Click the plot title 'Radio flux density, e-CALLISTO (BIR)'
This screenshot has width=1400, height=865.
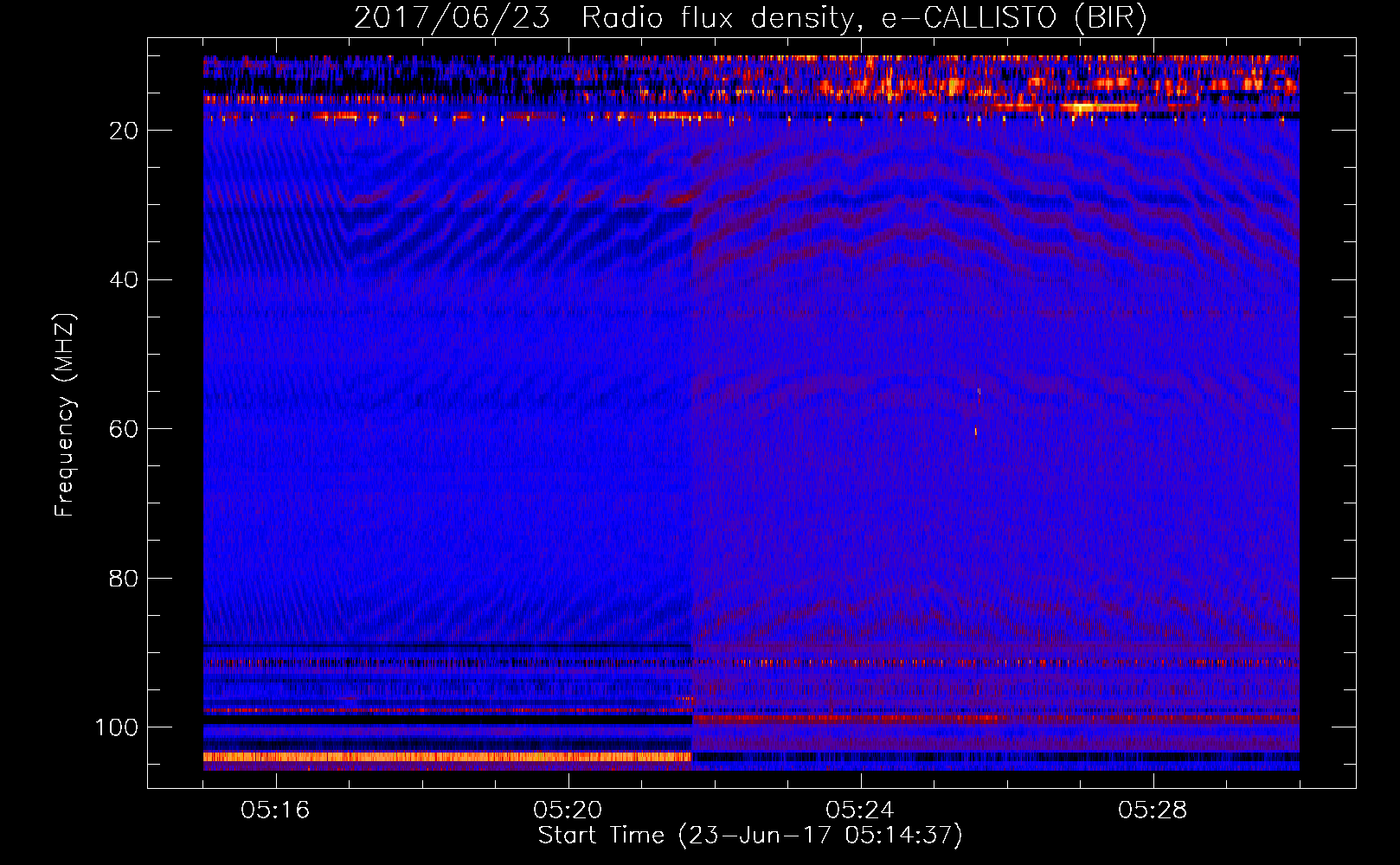(864, 17)
